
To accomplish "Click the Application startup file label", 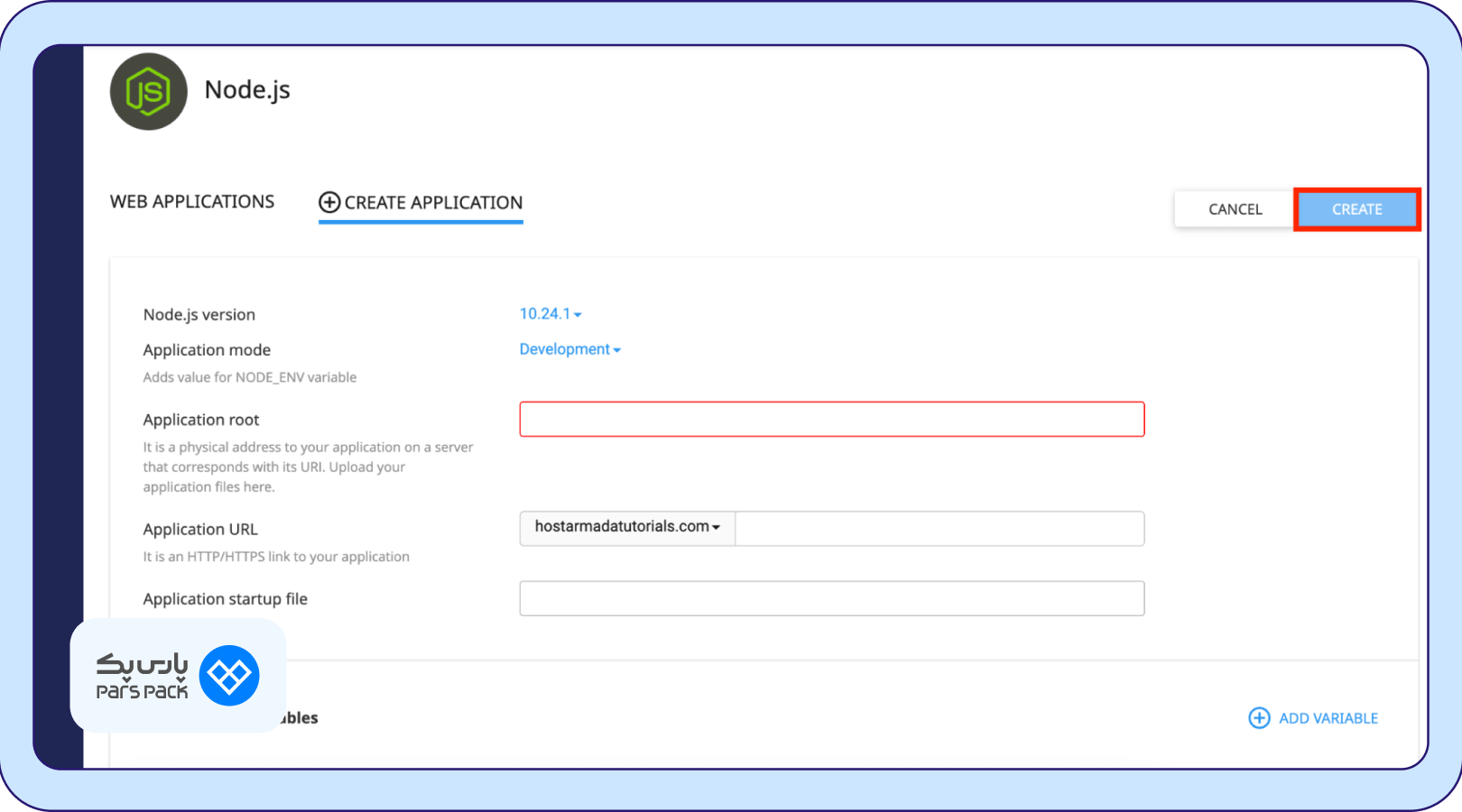I will click(225, 599).
